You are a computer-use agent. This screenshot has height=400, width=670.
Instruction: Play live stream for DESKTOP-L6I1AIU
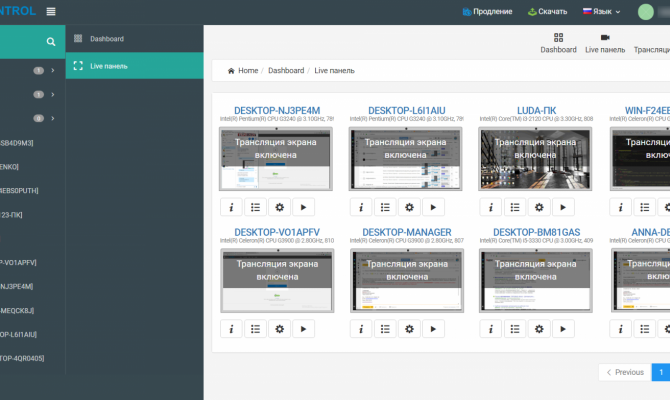[x=433, y=207]
